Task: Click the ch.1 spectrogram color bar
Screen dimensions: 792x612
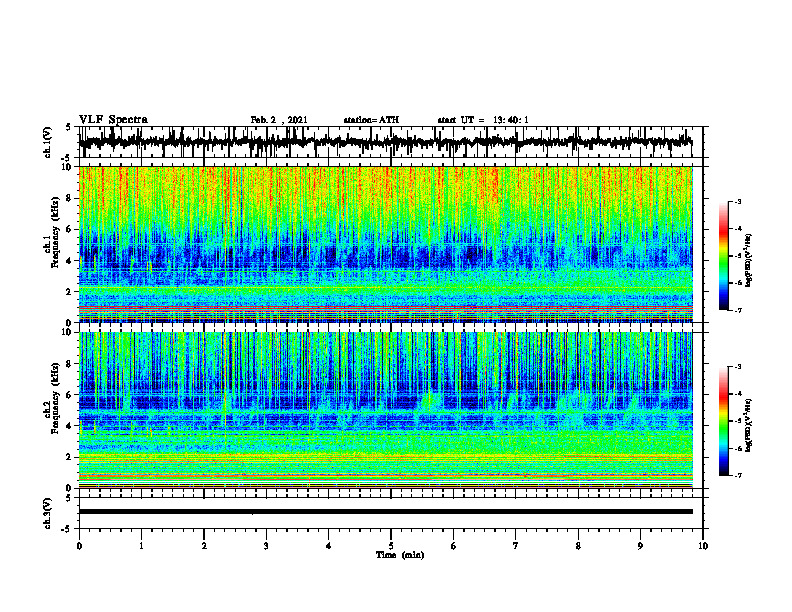Action: coord(724,256)
